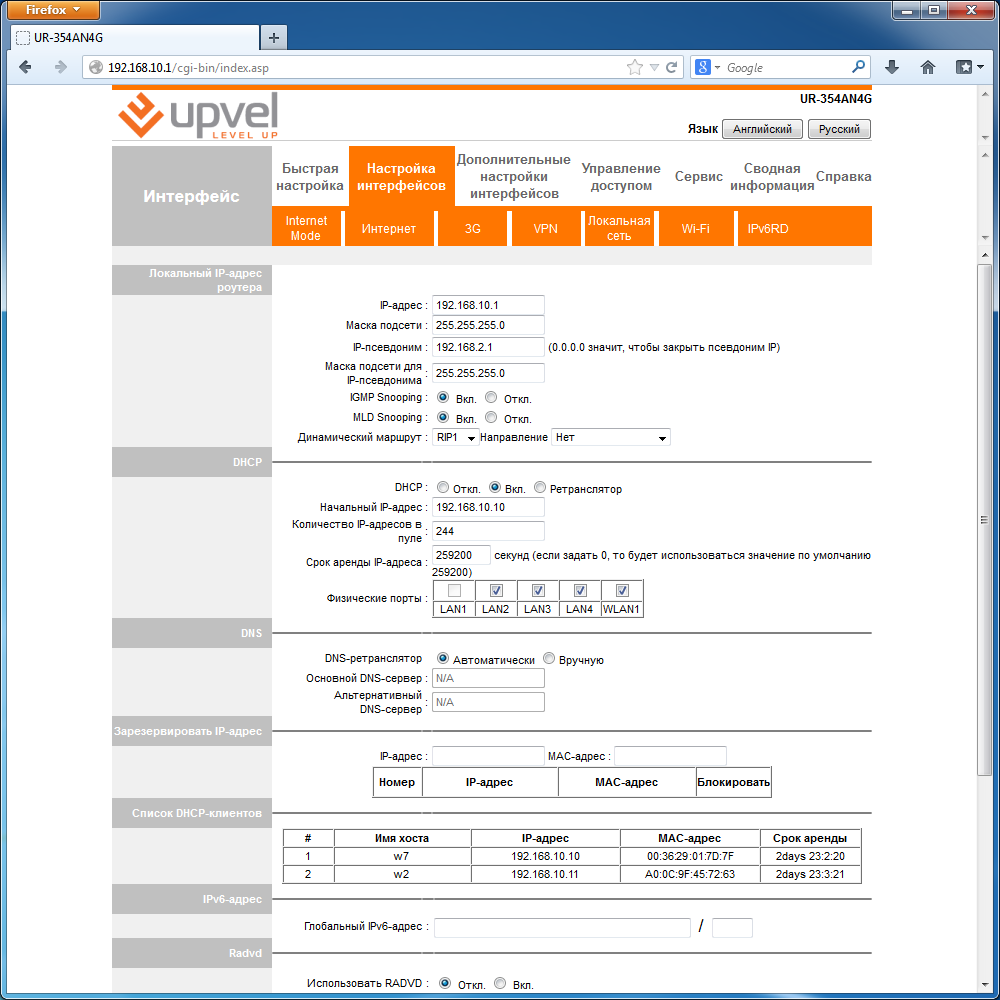The image size is (1000, 1000).
Task: Set RADVD to Вкл.
Action: point(500,983)
